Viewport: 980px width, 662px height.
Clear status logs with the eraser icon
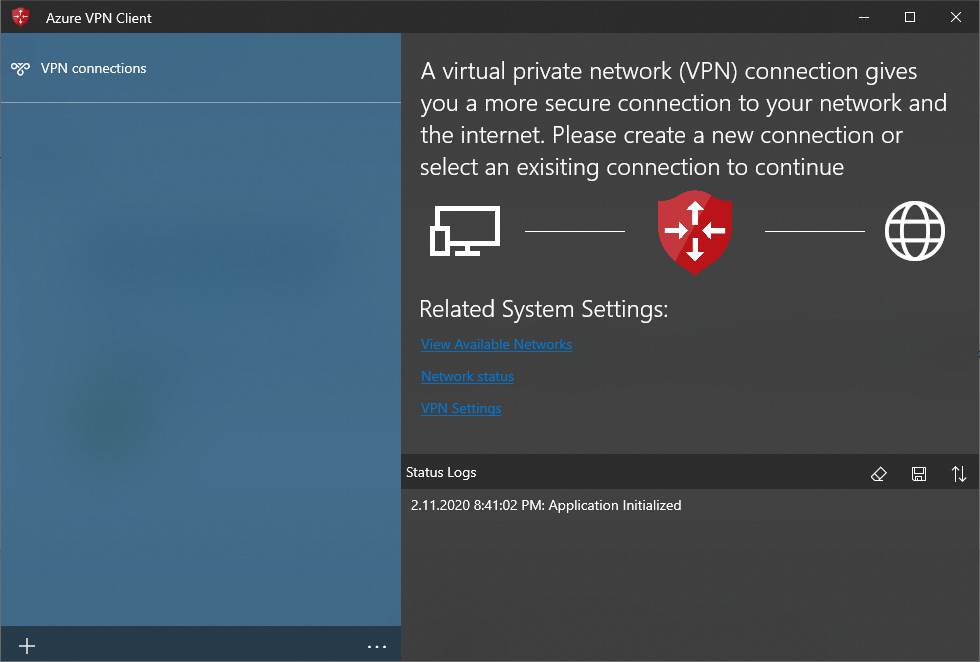(879, 474)
